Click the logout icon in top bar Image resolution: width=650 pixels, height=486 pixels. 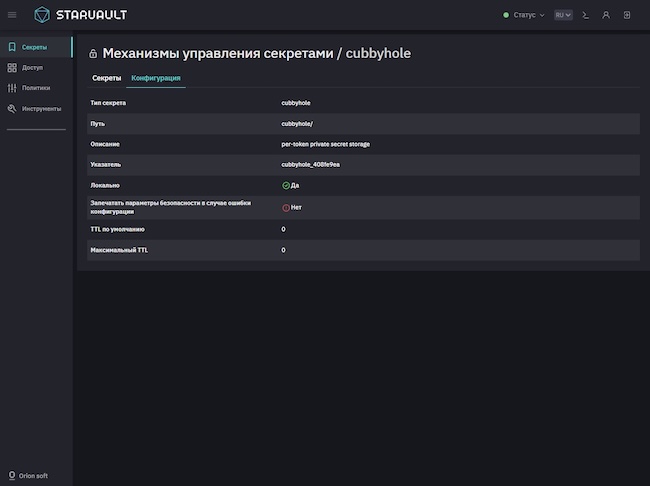point(626,15)
